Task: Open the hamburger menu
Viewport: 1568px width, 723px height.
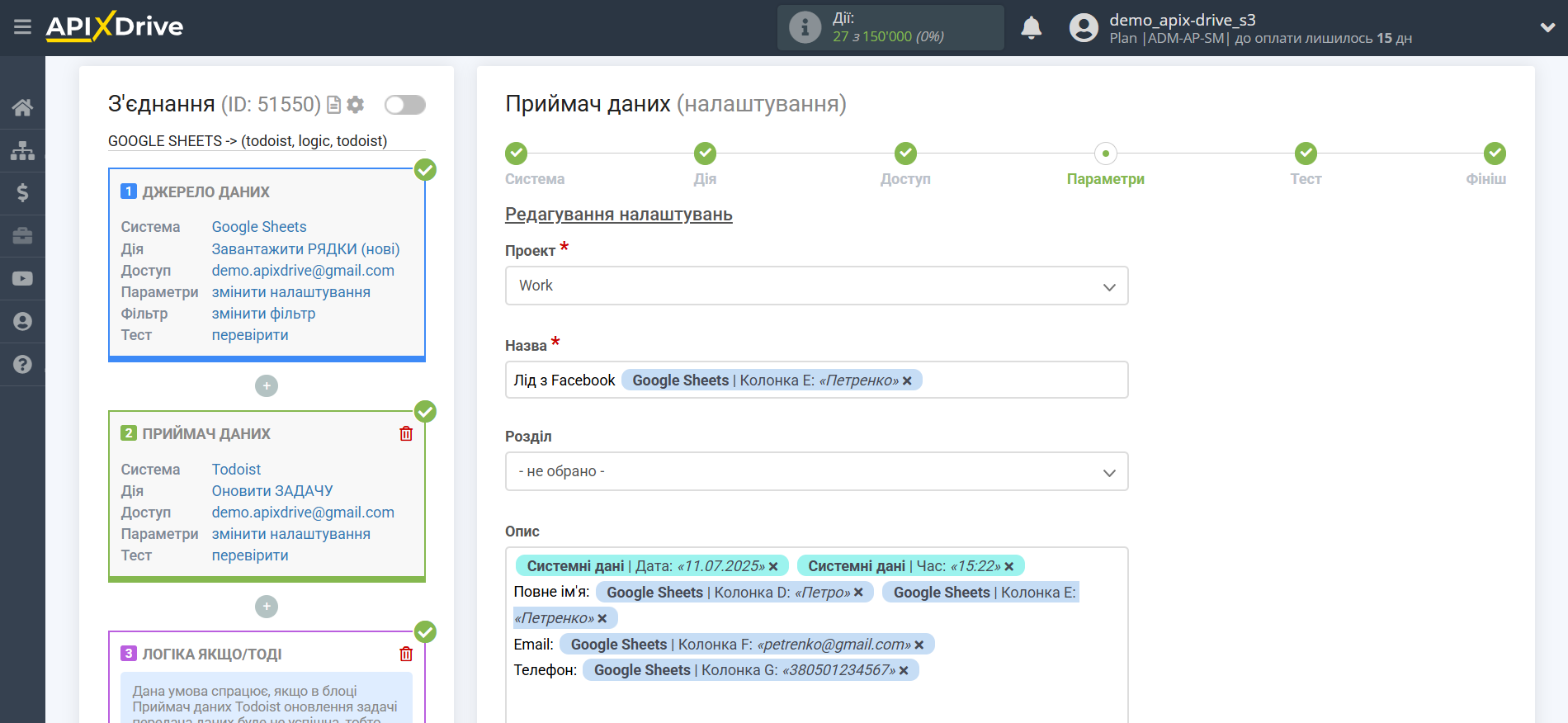Action: point(22,27)
